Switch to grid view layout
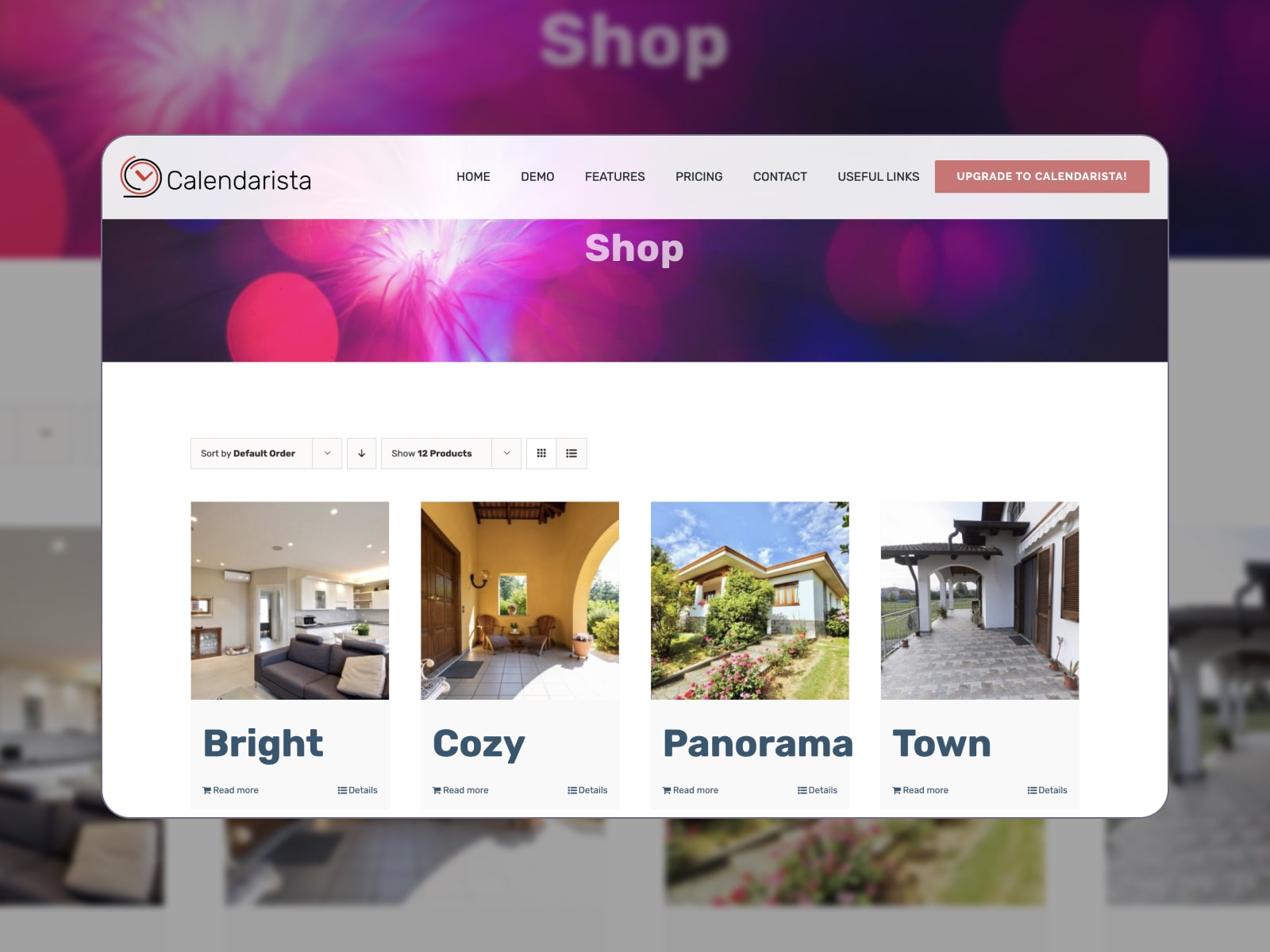Viewport: 1270px width, 952px height. coord(541,454)
